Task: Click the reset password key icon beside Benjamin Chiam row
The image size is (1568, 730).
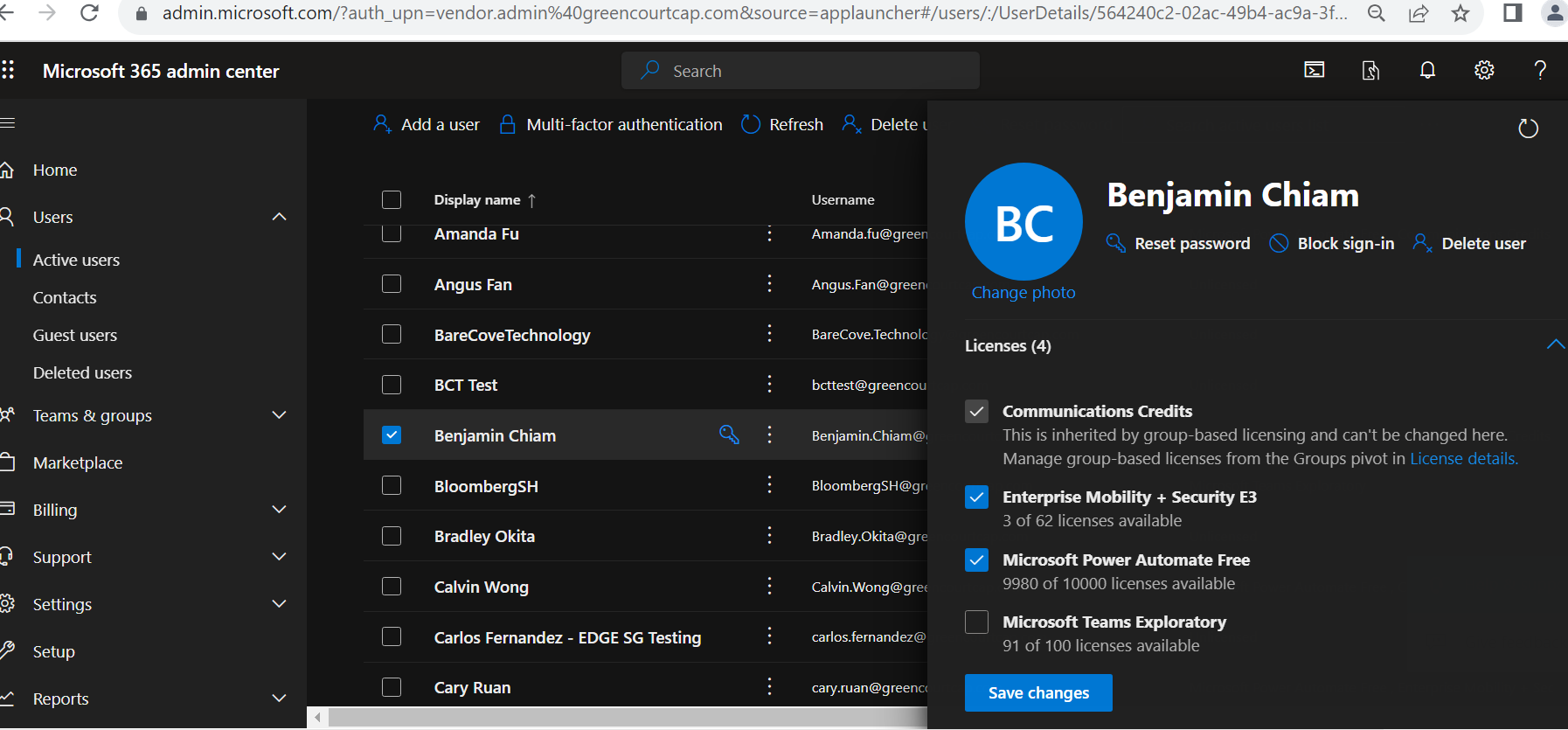Action: point(729,435)
